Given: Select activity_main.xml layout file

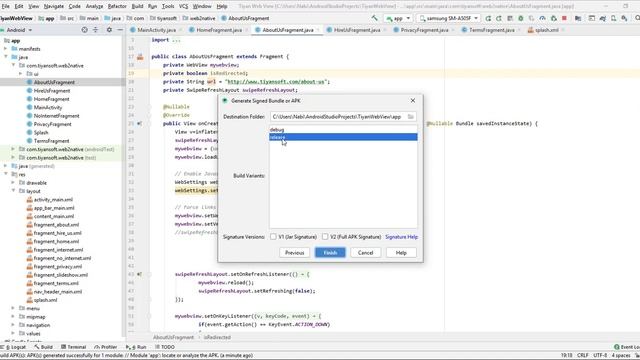Looking at the screenshot, I should 53,200.
